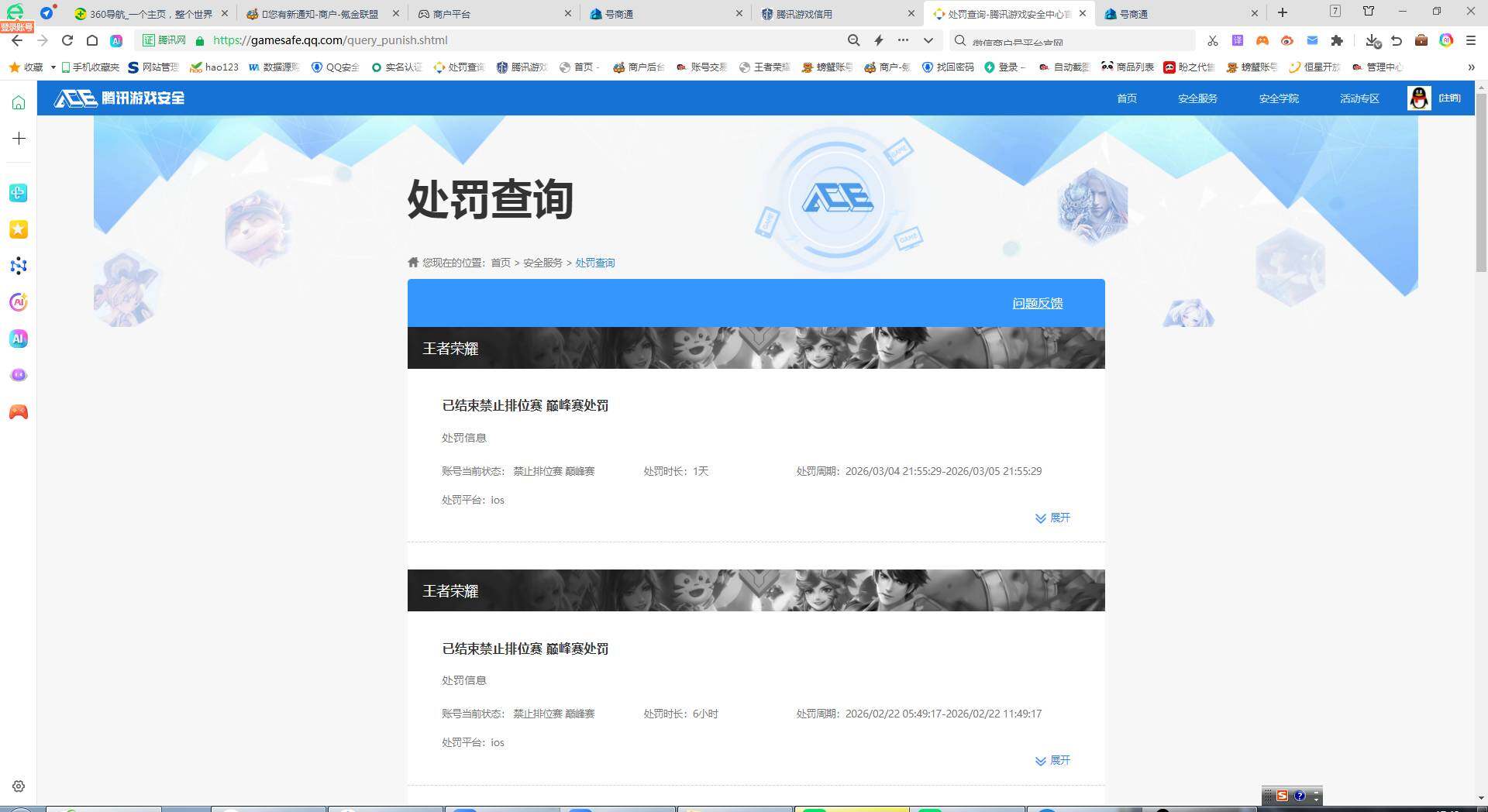The image size is (1488, 812).
Task: Select the screenshot scissors tool in the toolbar
Action: point(1213,40)
